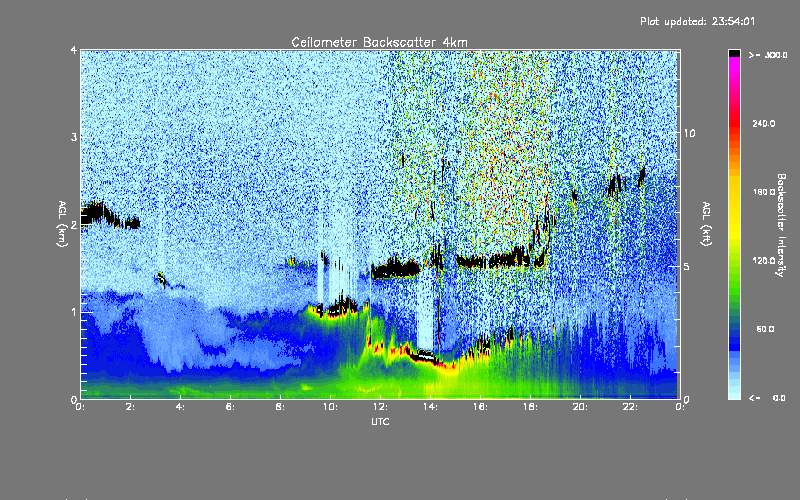Select the '14:' UTC time tick
Screen dimensions: 800x500
[x=430, y=407]
